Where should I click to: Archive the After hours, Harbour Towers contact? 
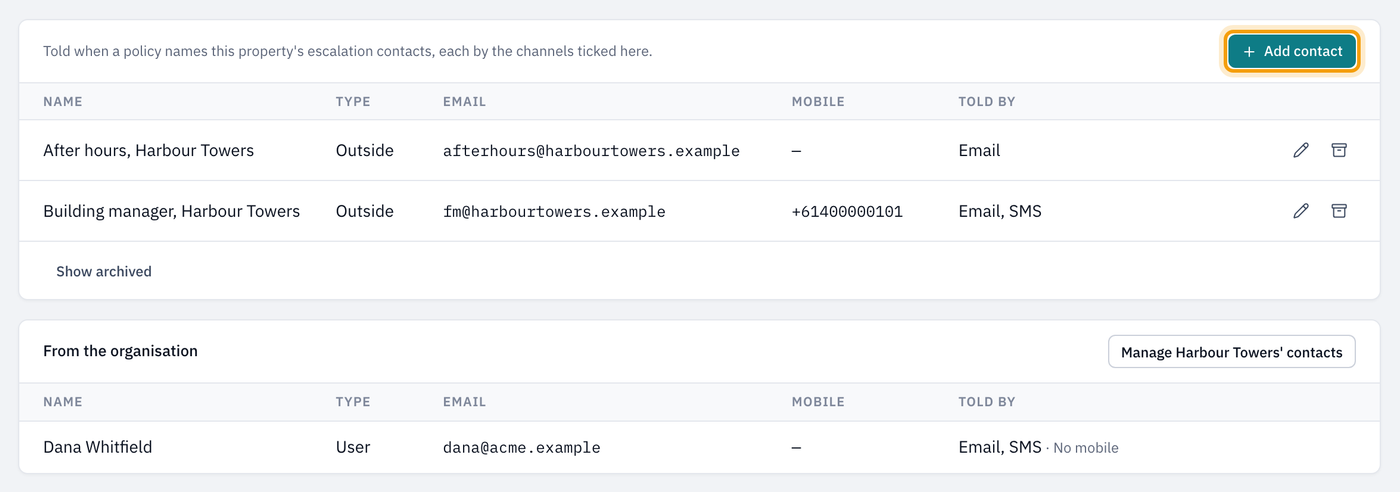click(1339, 150)
